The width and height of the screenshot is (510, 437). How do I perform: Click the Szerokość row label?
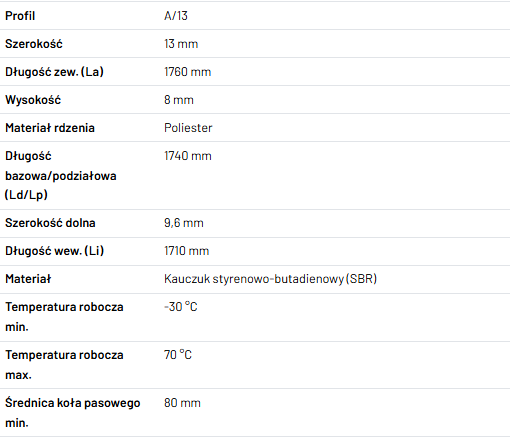(x=34, y=44)
